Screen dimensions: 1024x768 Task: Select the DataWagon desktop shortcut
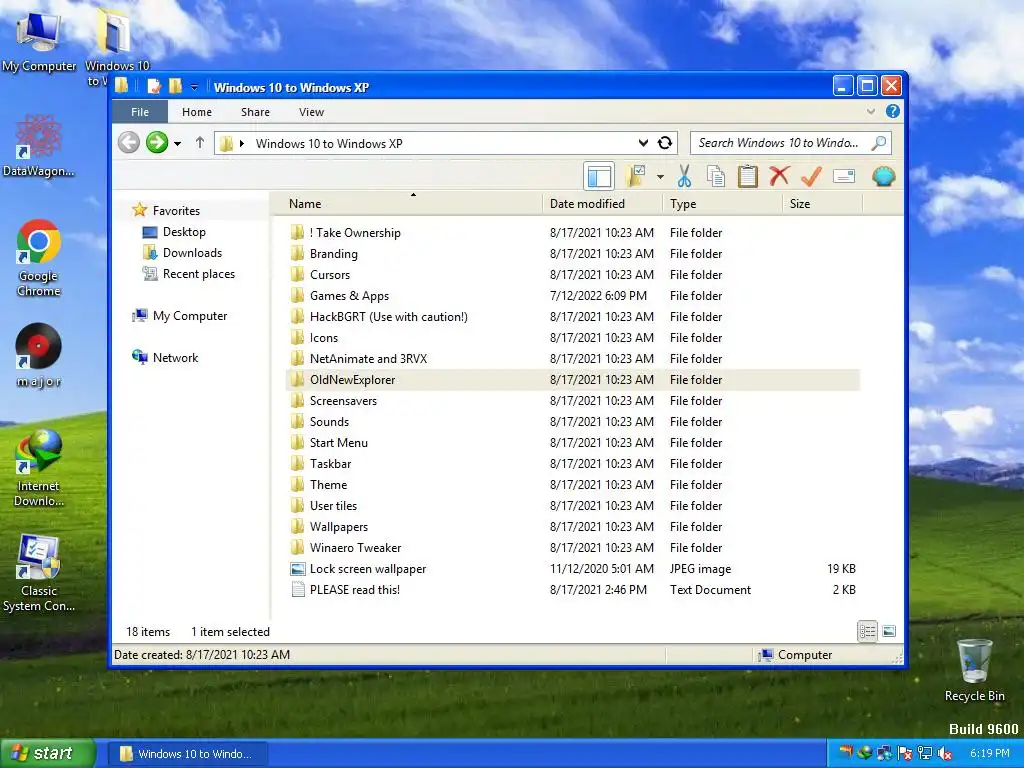(39, 145)
